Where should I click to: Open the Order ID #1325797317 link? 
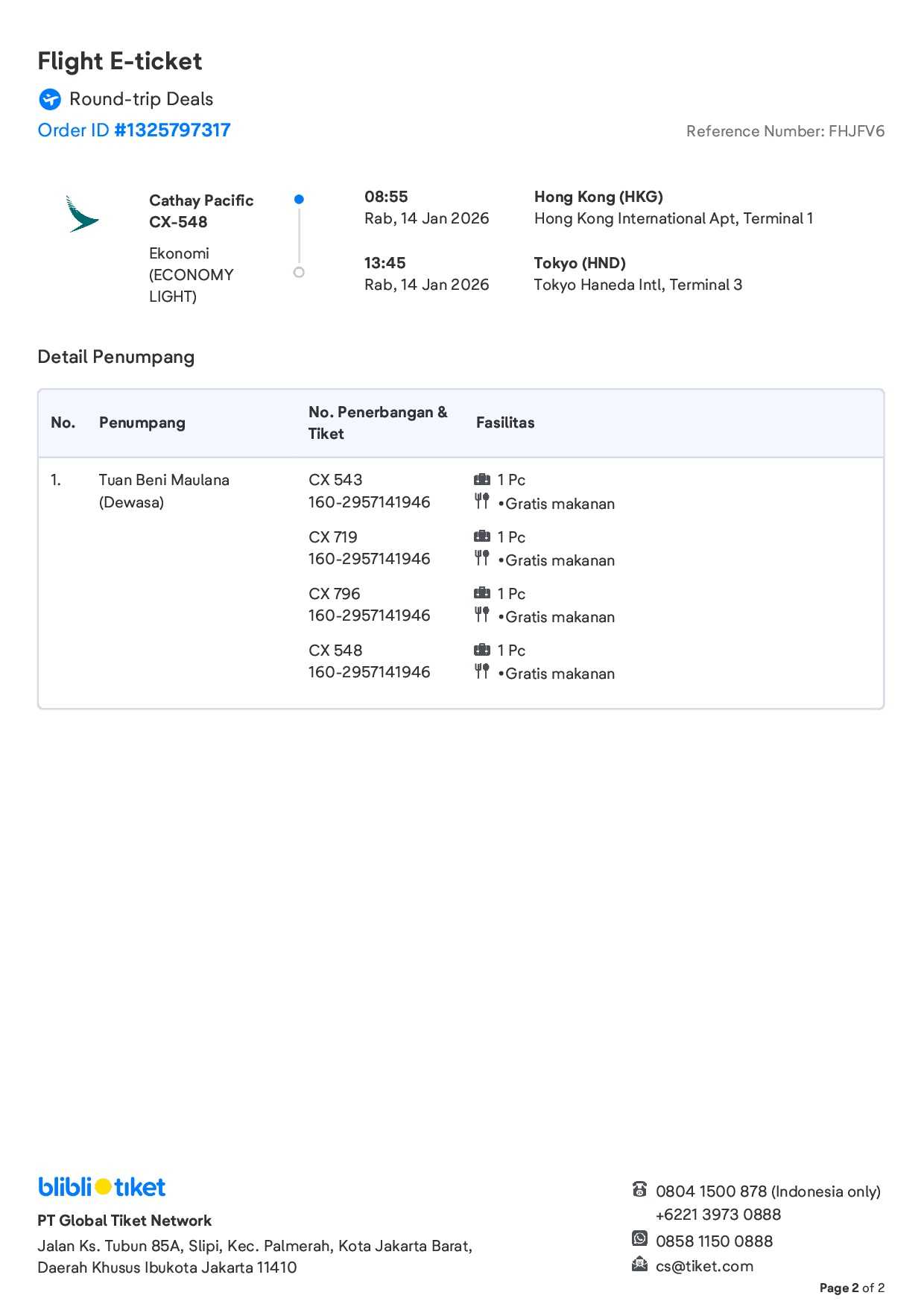[134, 130]
